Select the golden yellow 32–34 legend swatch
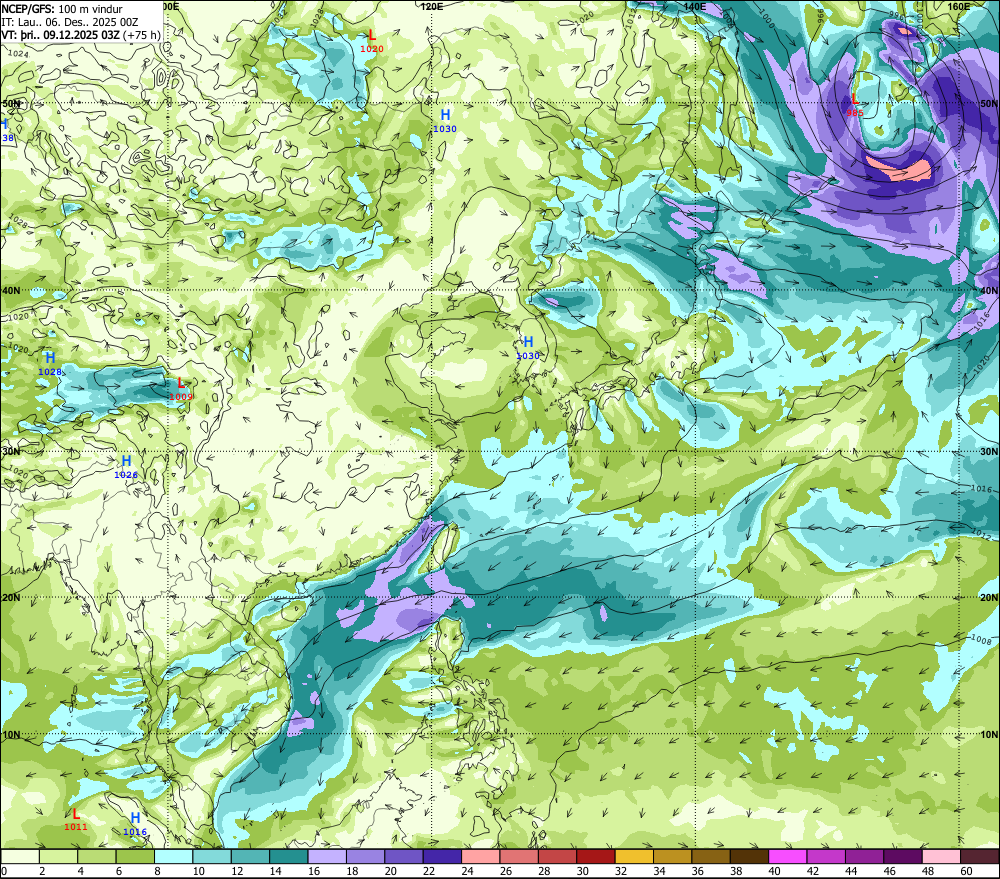Image resolution: width=1000 pixels, height=879 pixels. pyautogui.click(x=634, y=857)
